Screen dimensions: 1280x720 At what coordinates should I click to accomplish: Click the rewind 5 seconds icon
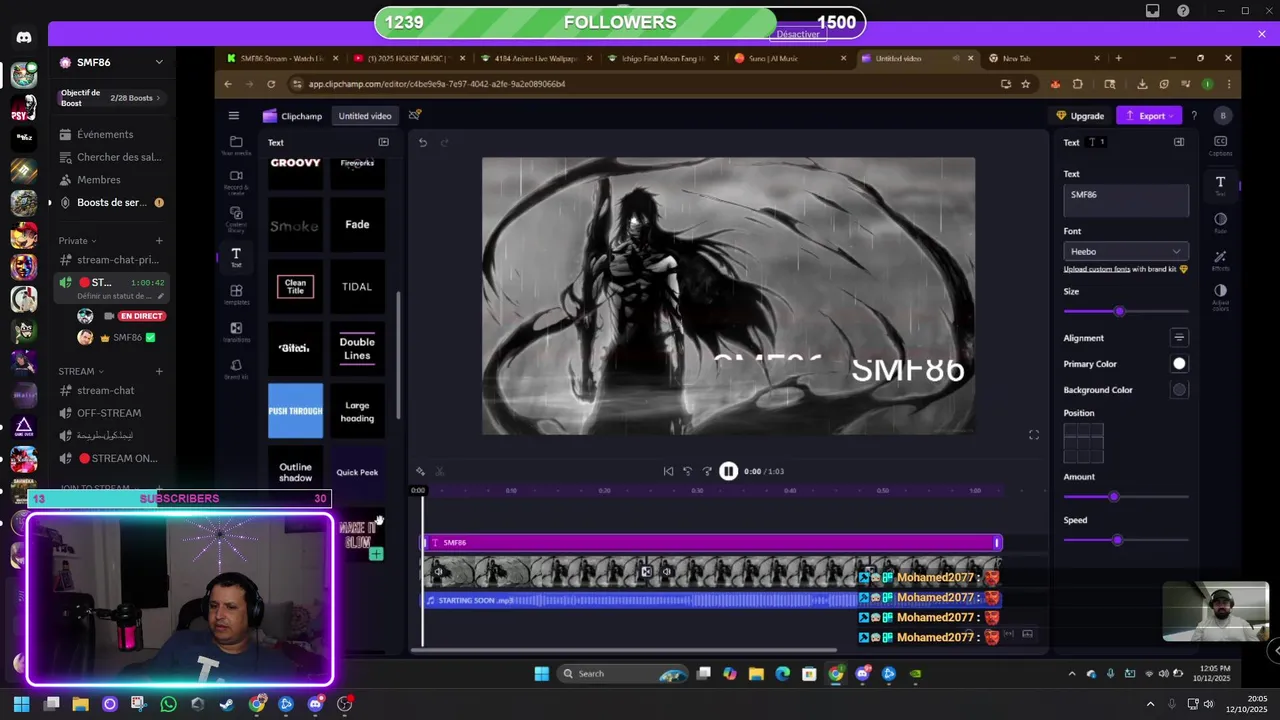(x=687, y=471)
